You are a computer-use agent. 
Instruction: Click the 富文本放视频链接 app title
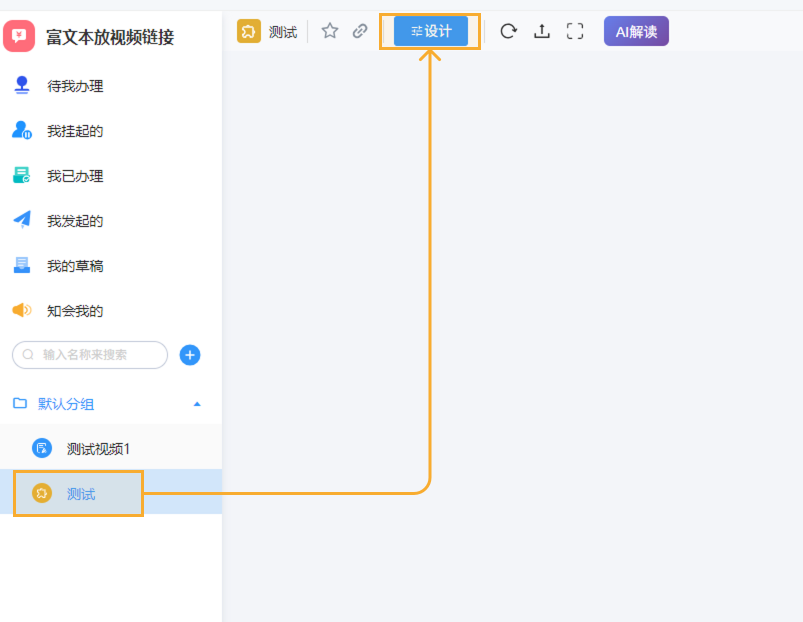tap(110, 37)
